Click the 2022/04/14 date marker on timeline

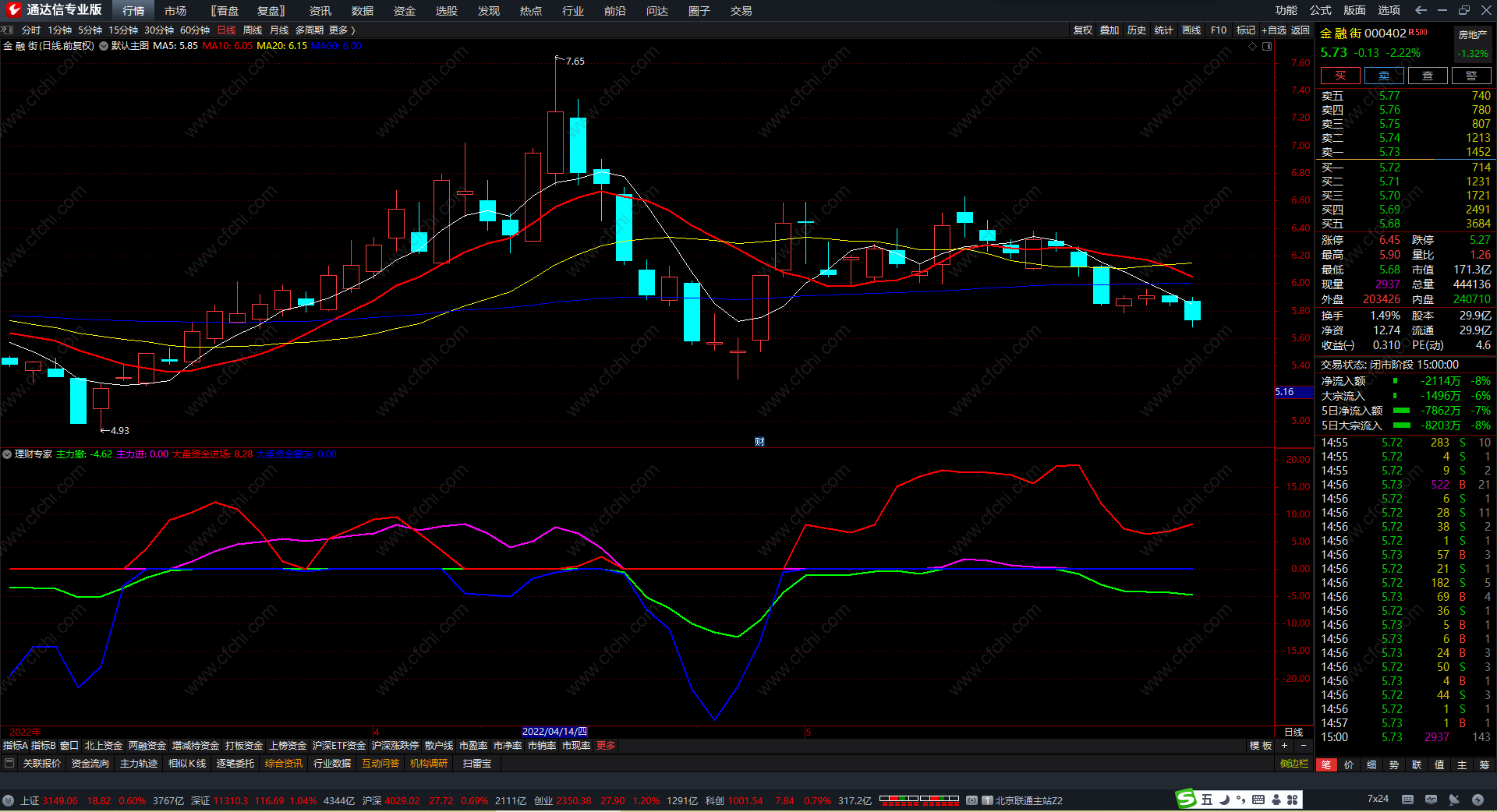coord(554,732)
